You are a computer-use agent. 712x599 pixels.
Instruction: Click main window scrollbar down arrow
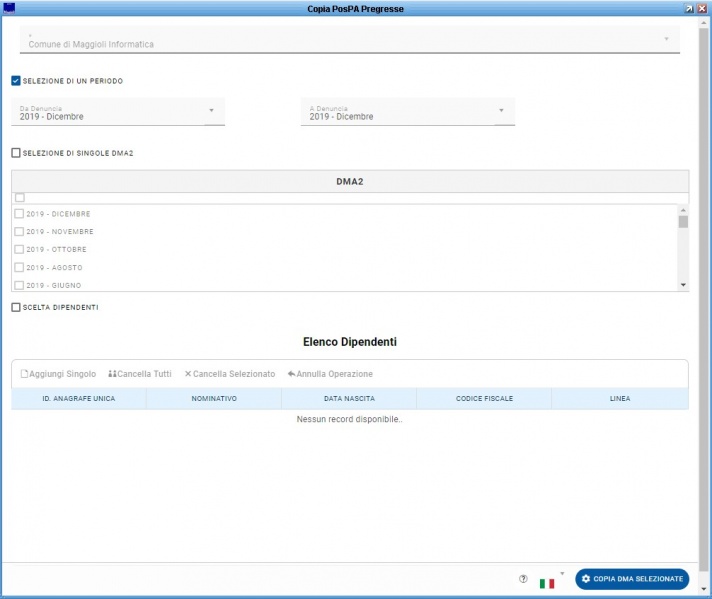[704, 589]
